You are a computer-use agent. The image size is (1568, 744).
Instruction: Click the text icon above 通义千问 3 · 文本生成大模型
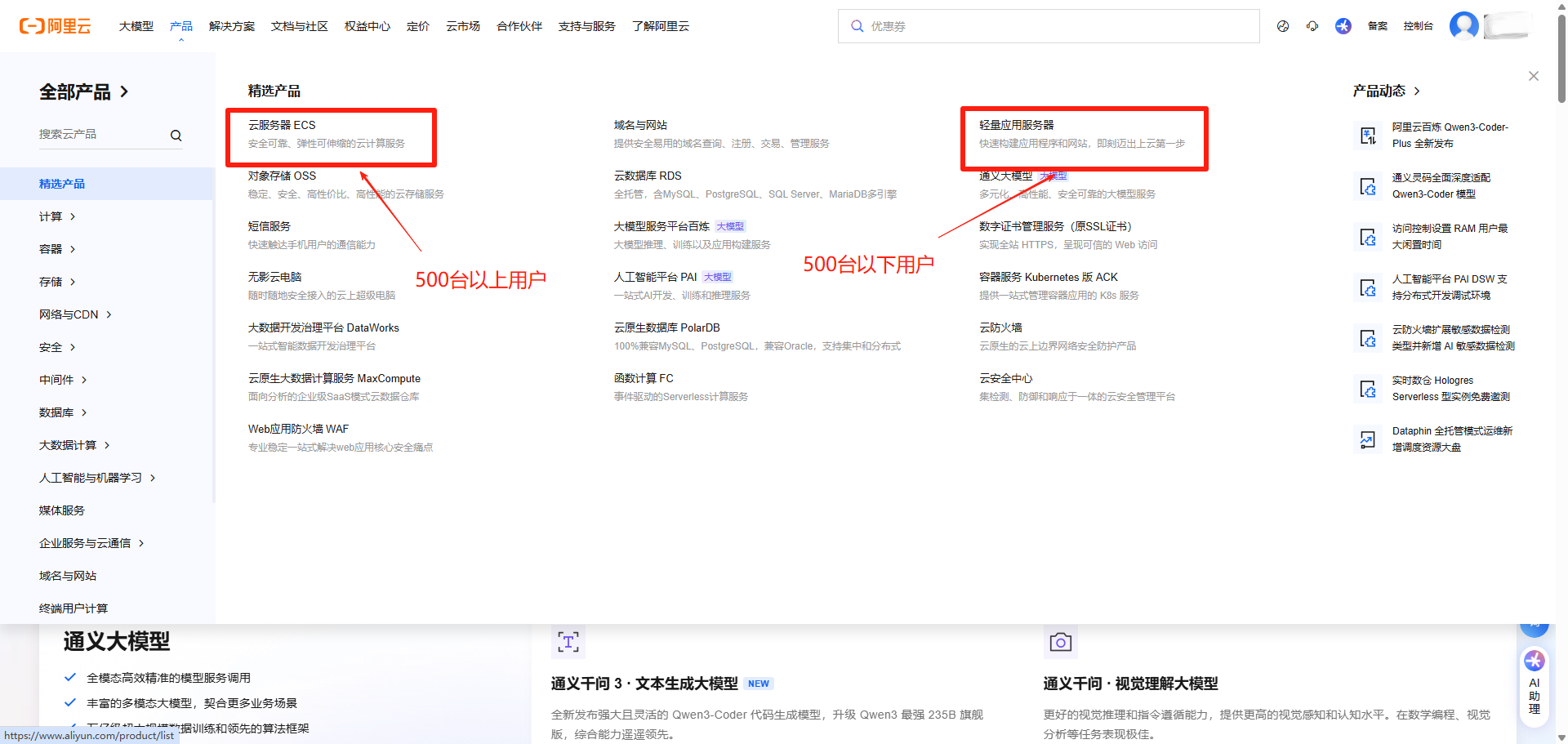568,642
